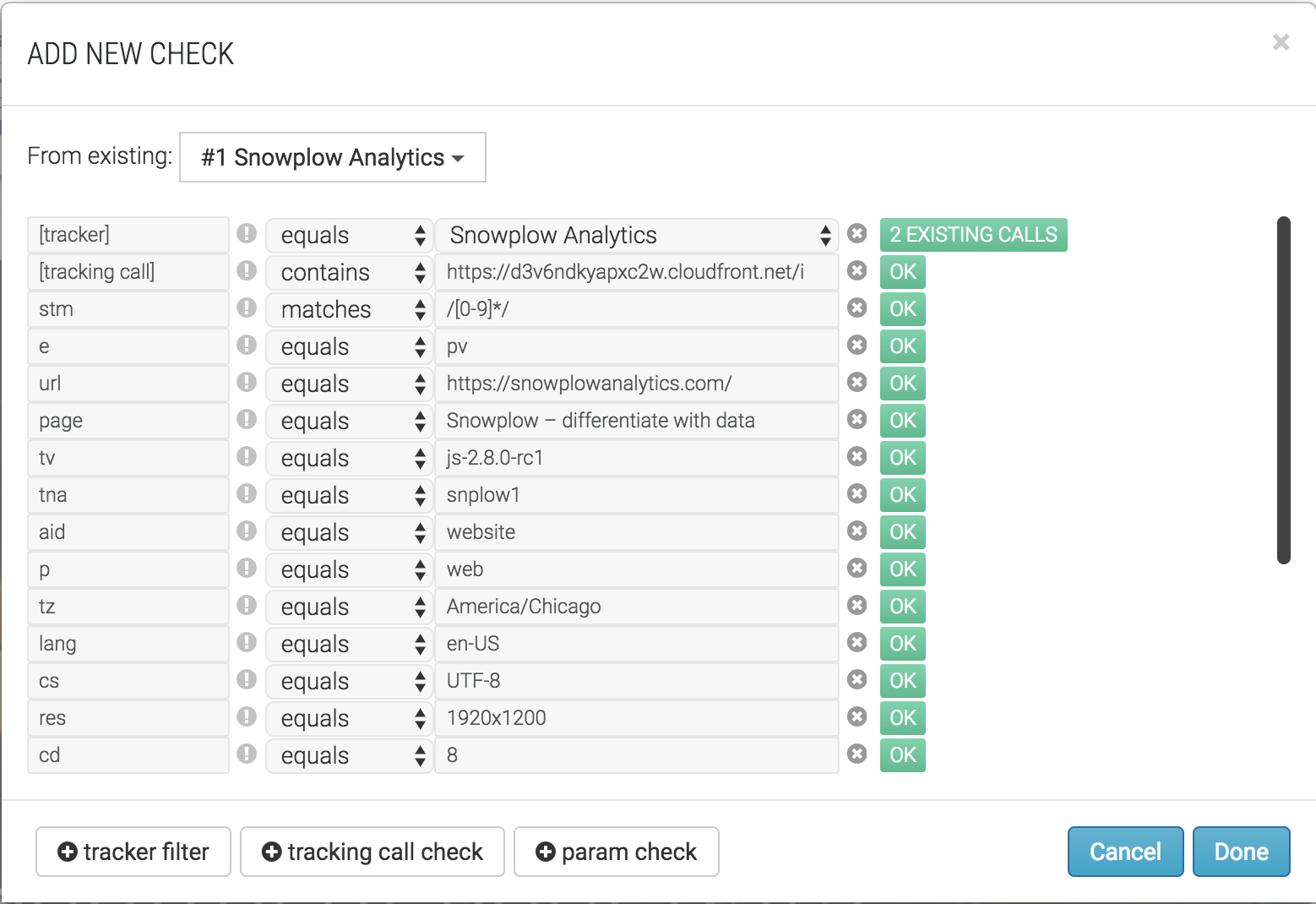Screen dimensions: 1316x904
Task: Edit the res value 1920x1200
Action: pyautogui.click(x=637, y=718)
